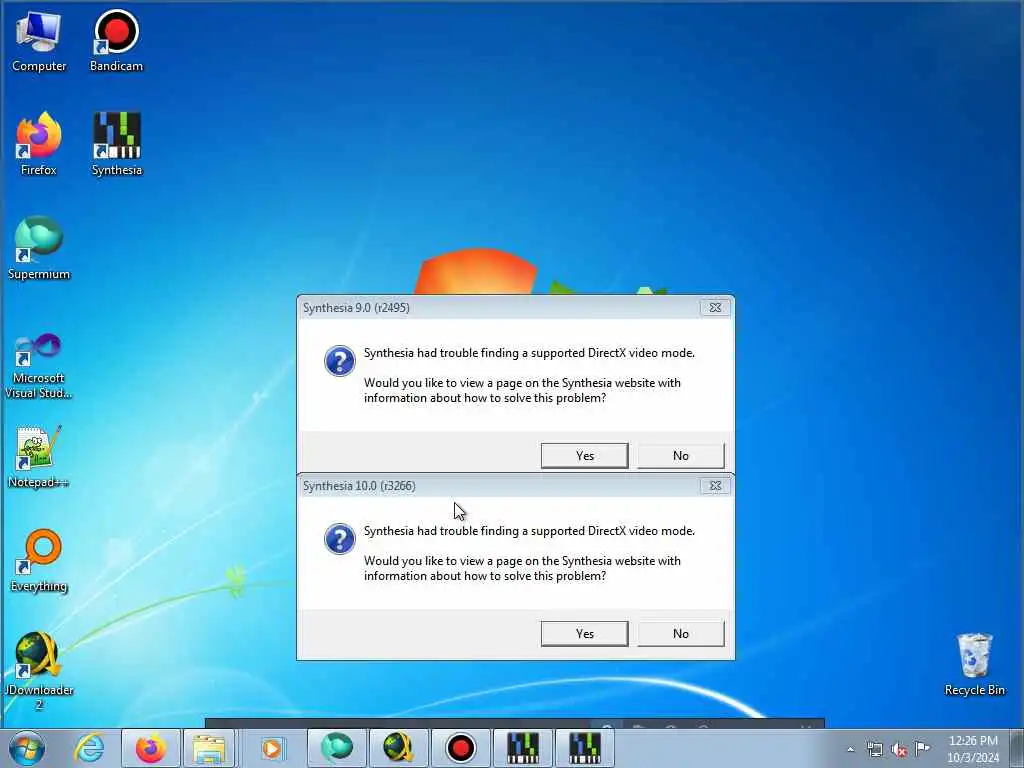Open the Action Center flag icon
This screenshot has width=1024, height=768.
click(x=922, y=748)
